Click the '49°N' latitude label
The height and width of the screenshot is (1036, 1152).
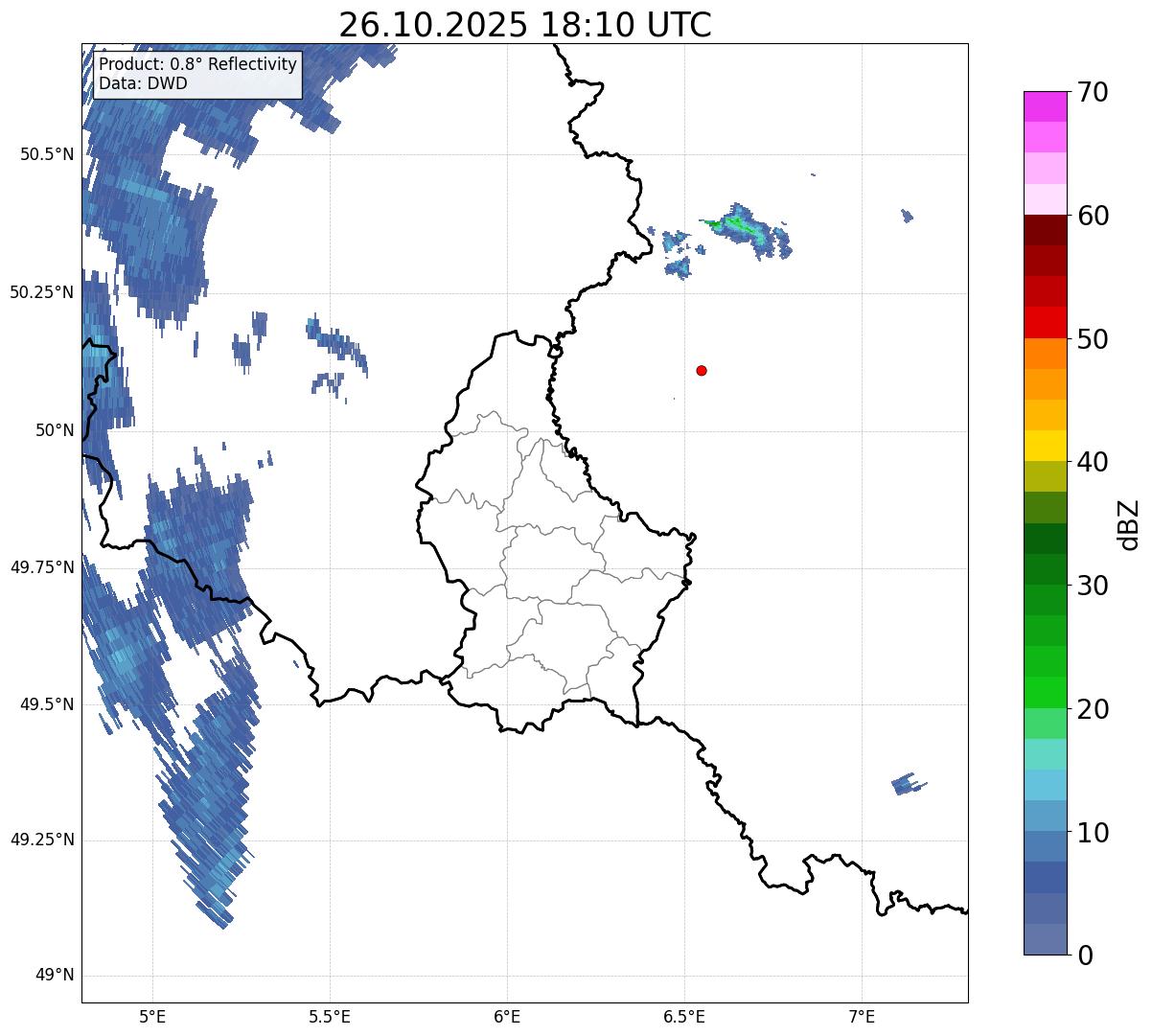55,976
